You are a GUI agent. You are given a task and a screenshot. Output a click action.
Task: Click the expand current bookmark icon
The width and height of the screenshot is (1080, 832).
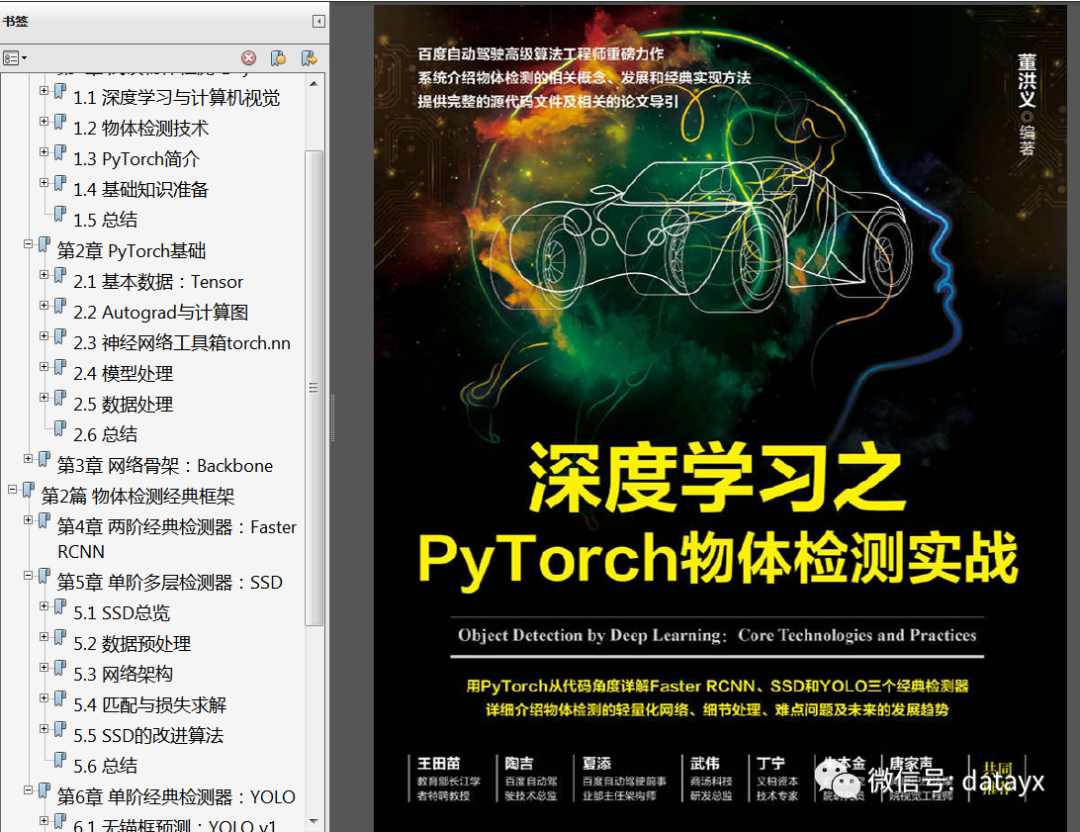[309, 58]
